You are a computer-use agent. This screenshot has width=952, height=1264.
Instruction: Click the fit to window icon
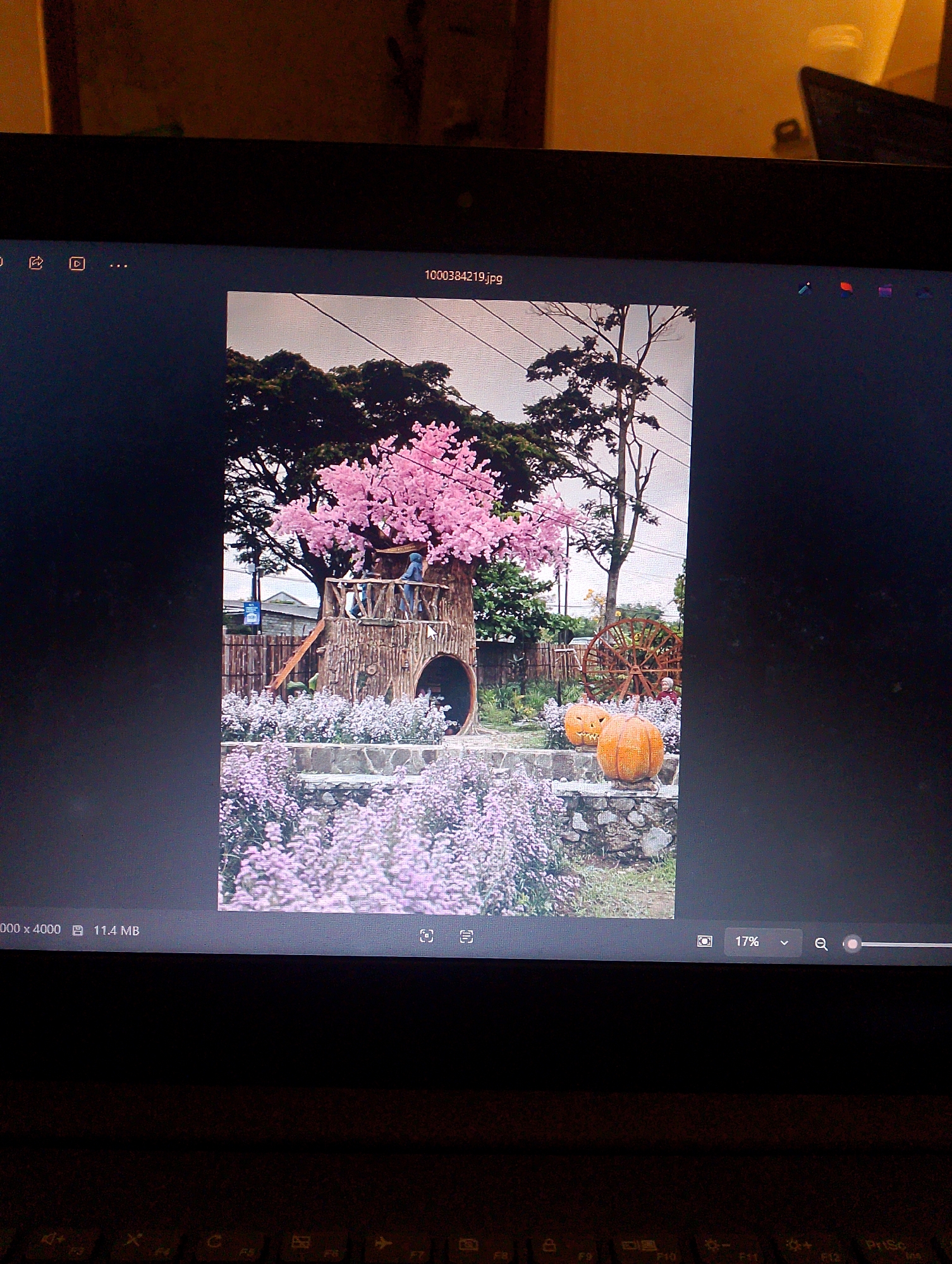[704, 941]
